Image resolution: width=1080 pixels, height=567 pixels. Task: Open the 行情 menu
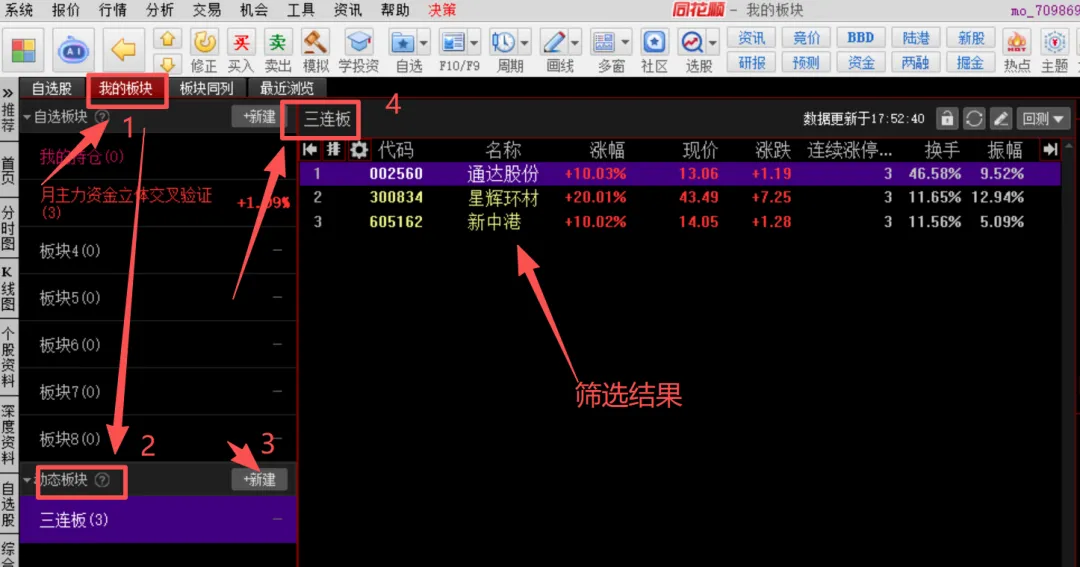[113, 10]
